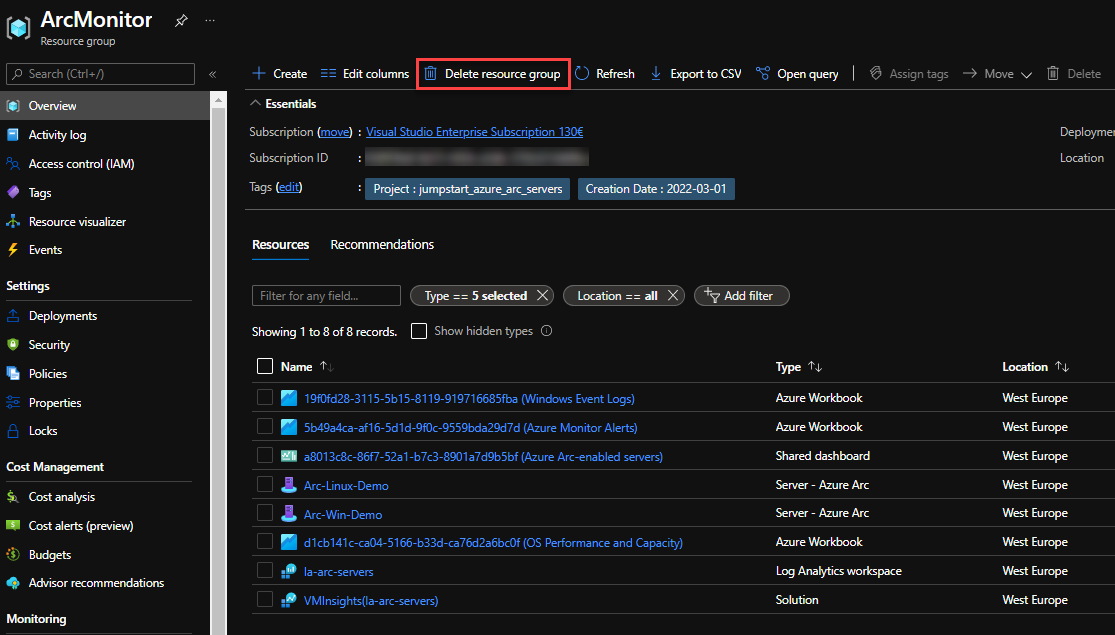
Task: Check the Azure Monitor Alerts workbook row
Action: click(265, 426)
